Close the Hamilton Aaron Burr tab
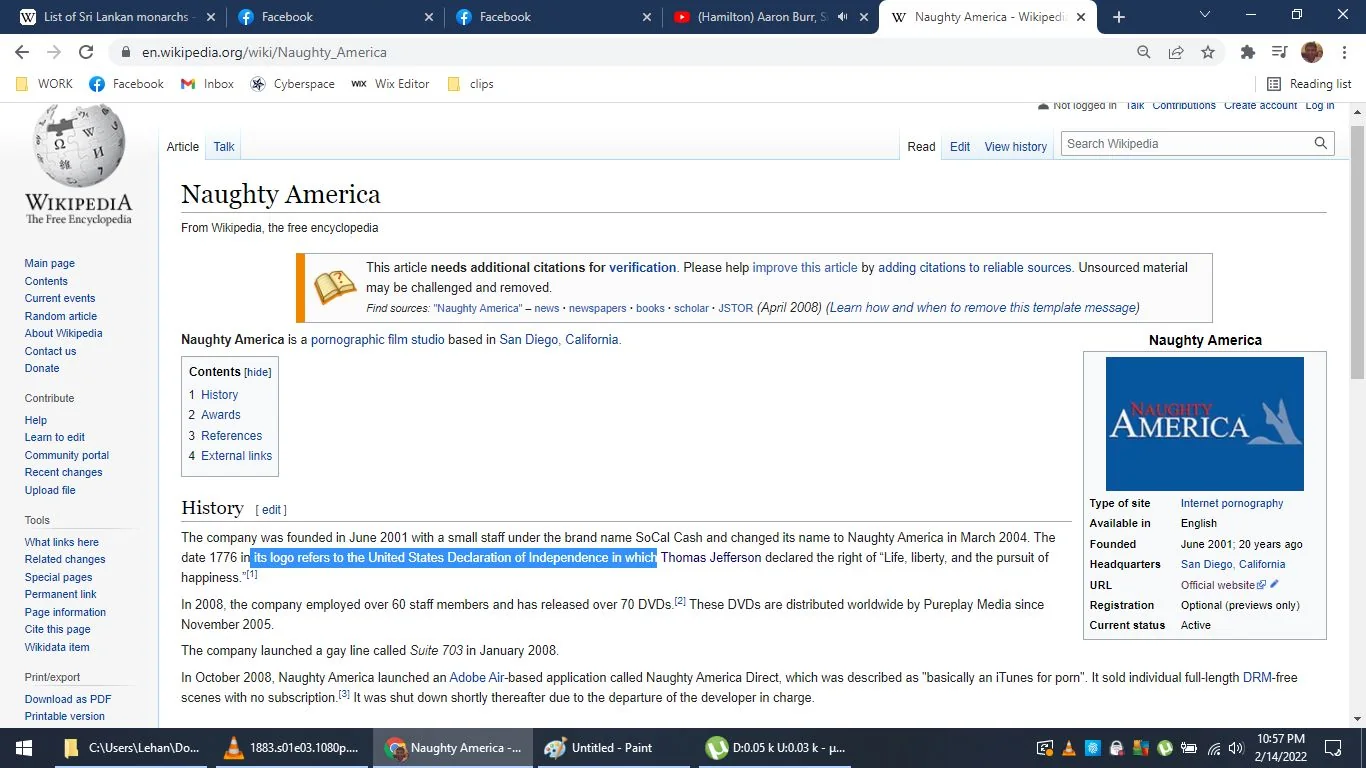Screen dimensions: 1366x768 pyautogui.click(x=865, y=17)
